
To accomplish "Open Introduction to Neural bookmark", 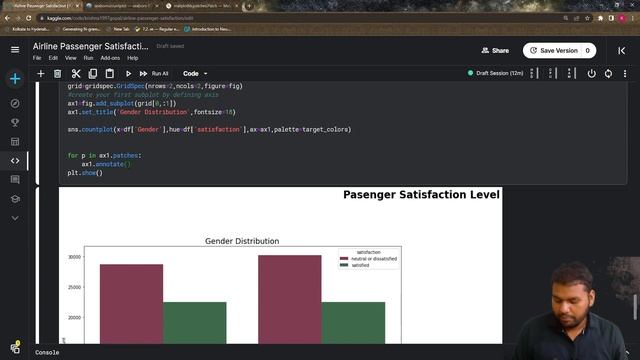I will click(208, 29).
